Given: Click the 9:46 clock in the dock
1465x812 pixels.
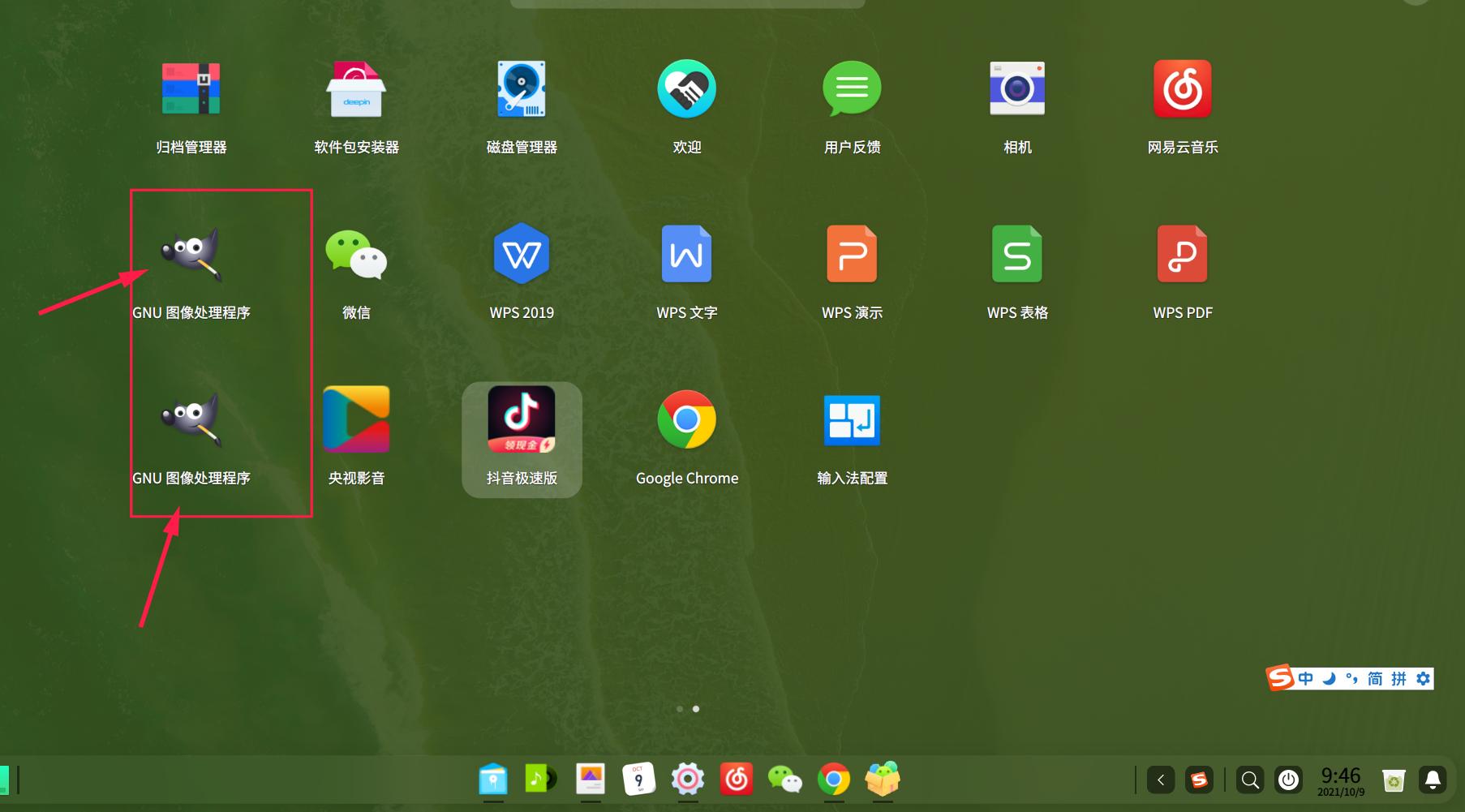Looking at the screenshot, I should 1341,780.
